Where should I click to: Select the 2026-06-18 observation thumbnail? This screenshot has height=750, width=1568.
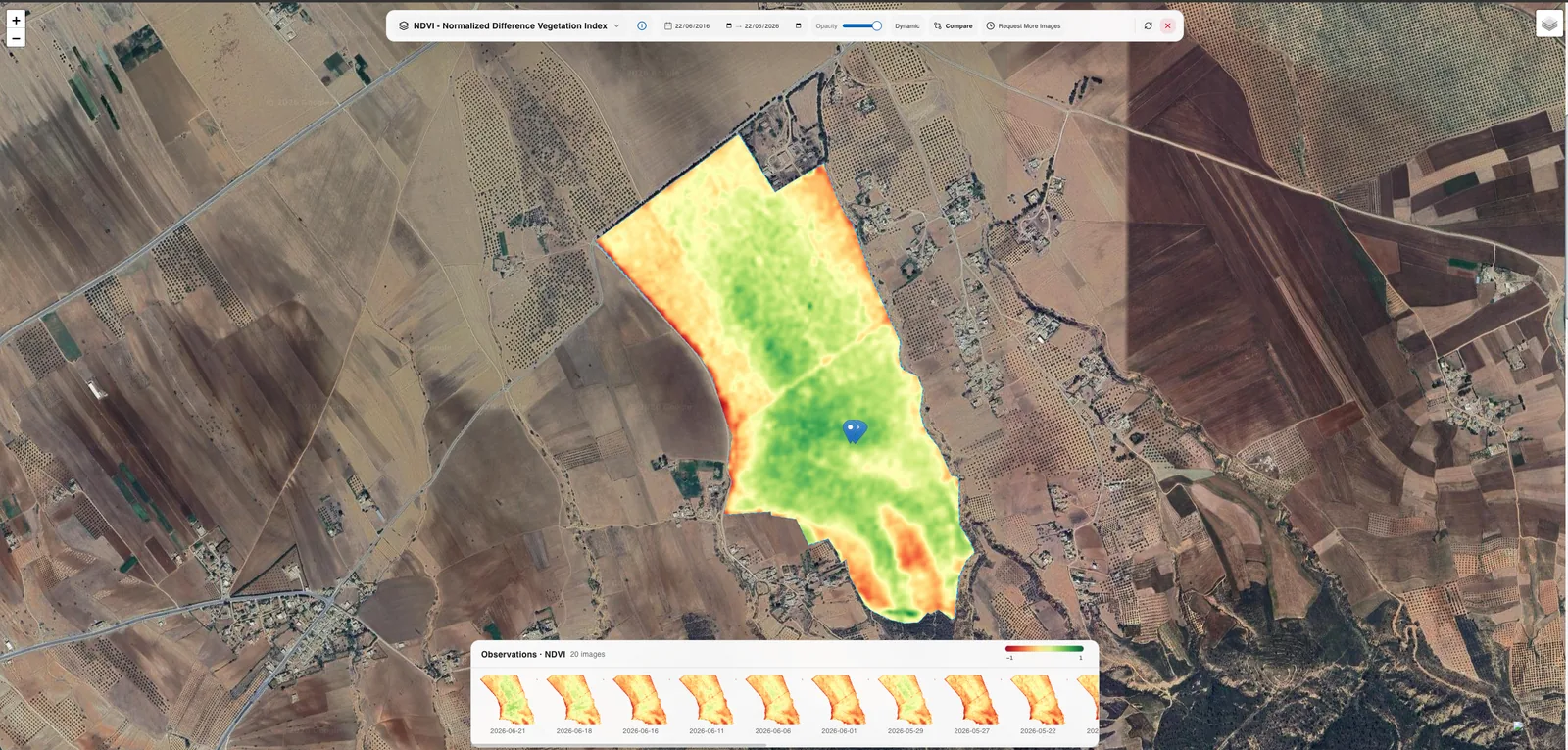(x=574, y=699)
